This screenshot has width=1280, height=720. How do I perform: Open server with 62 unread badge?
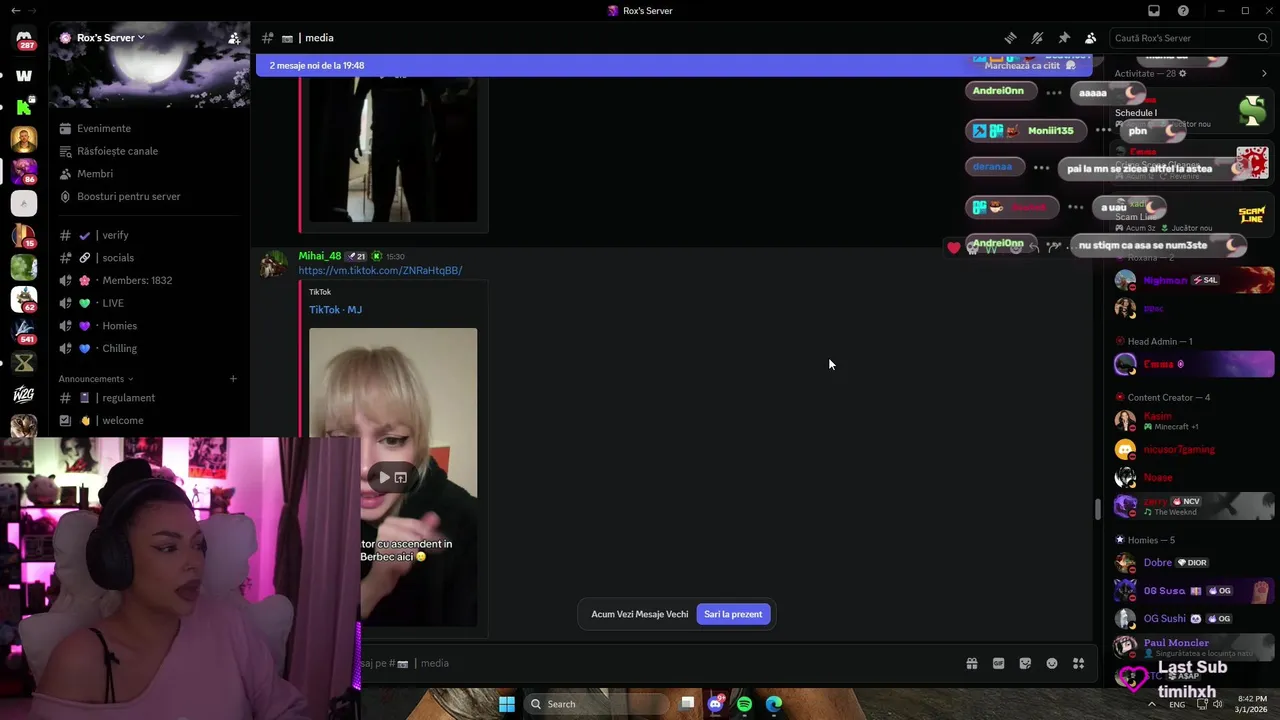coord(24,299)
